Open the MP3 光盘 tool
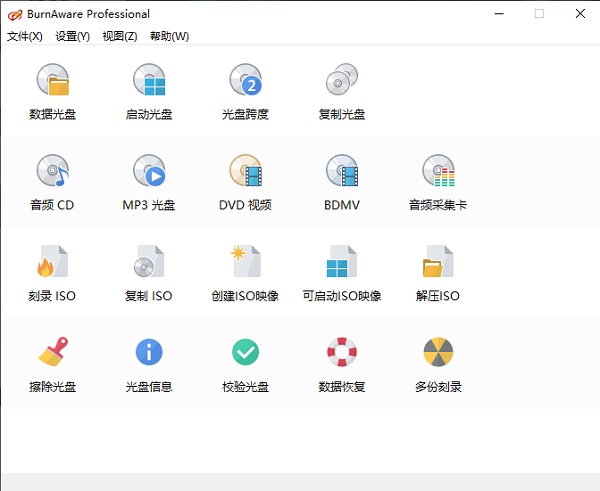This screenshot has width=600, height=491. [x=149, y=172]
